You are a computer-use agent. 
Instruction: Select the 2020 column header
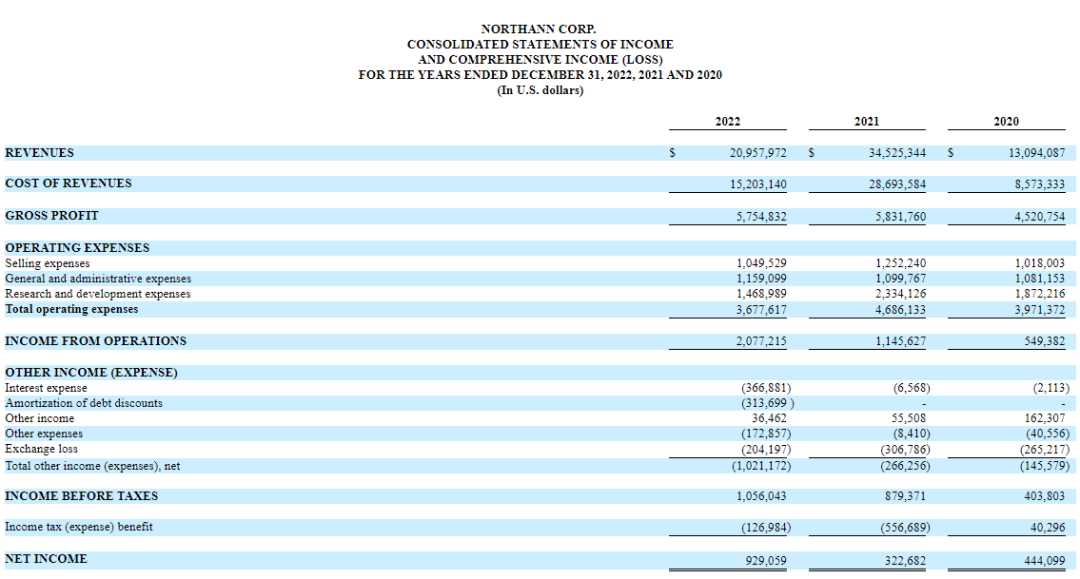[1006, 121]
